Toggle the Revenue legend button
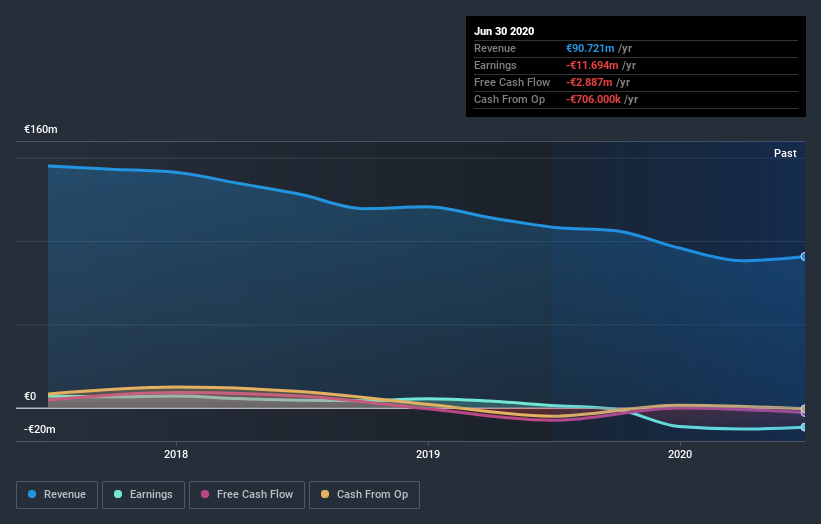821x524 pixels. coord(57,495)
